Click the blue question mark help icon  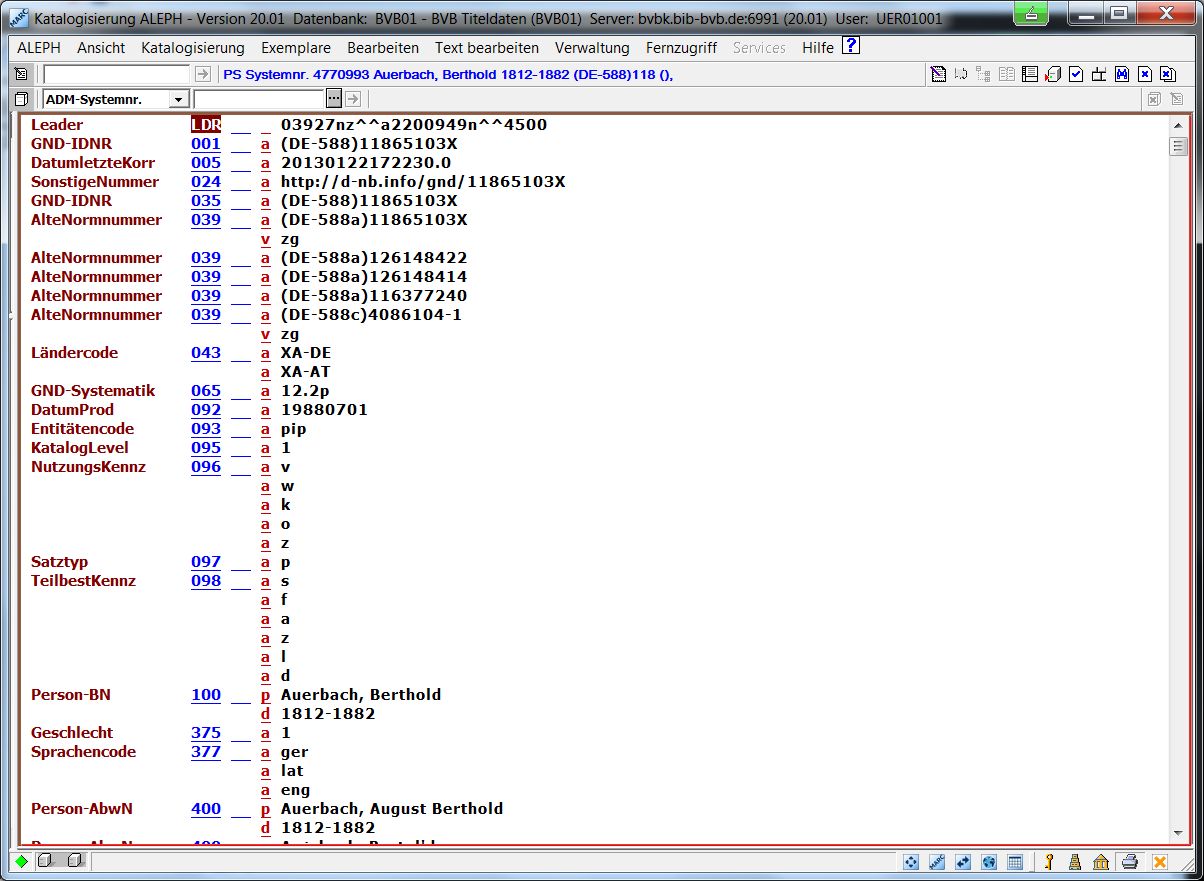[851, 46]
